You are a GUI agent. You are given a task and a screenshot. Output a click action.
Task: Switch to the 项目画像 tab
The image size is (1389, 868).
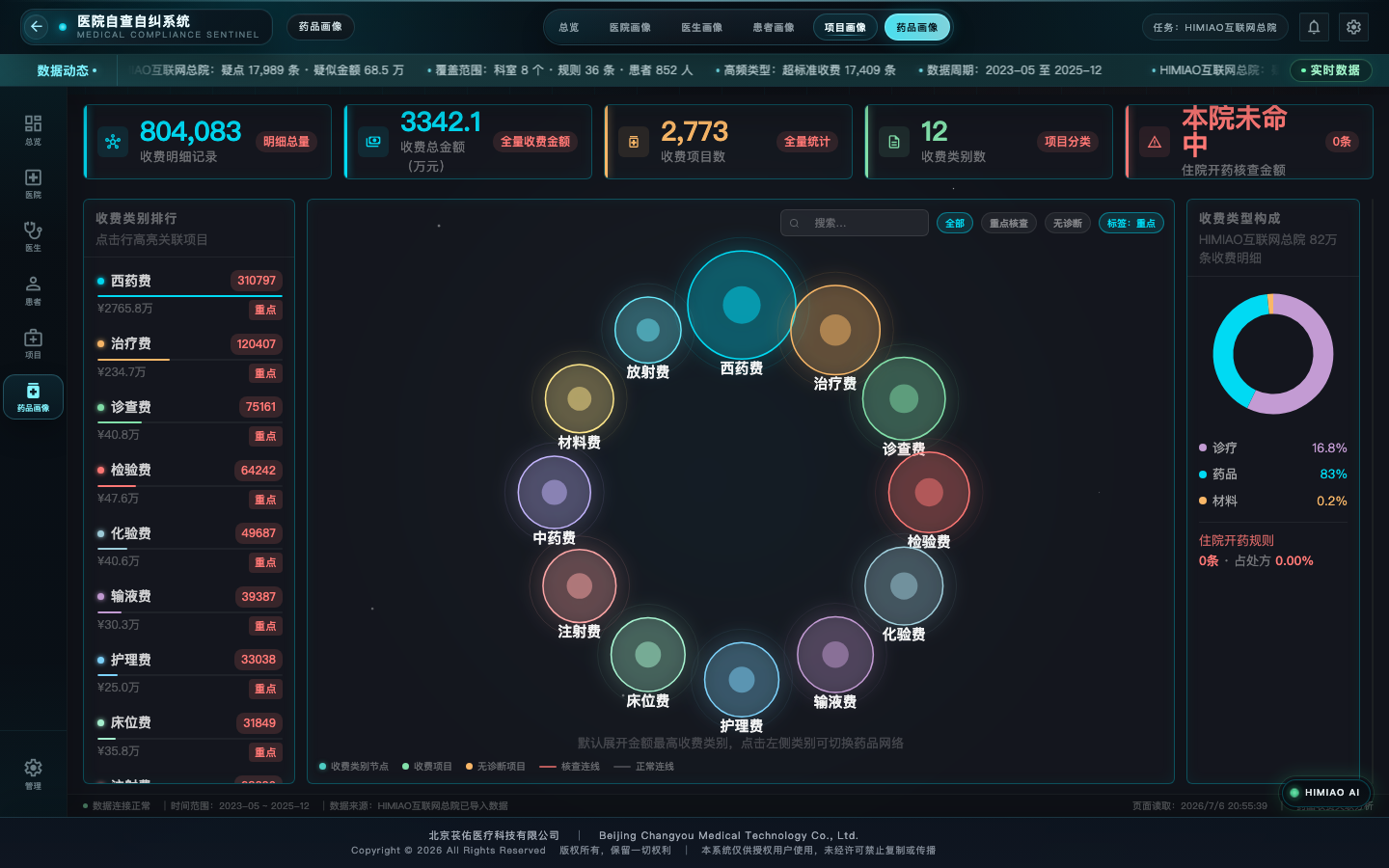tap(845, 27)
